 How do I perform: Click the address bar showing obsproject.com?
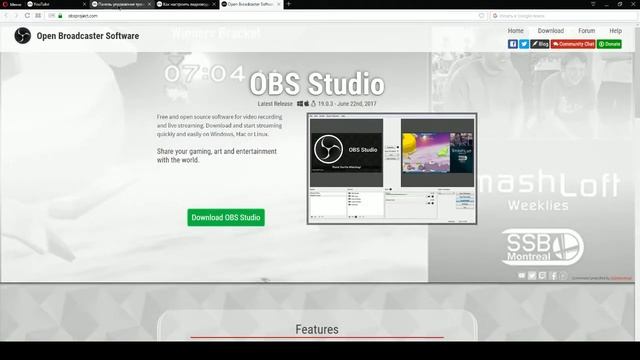265,16
